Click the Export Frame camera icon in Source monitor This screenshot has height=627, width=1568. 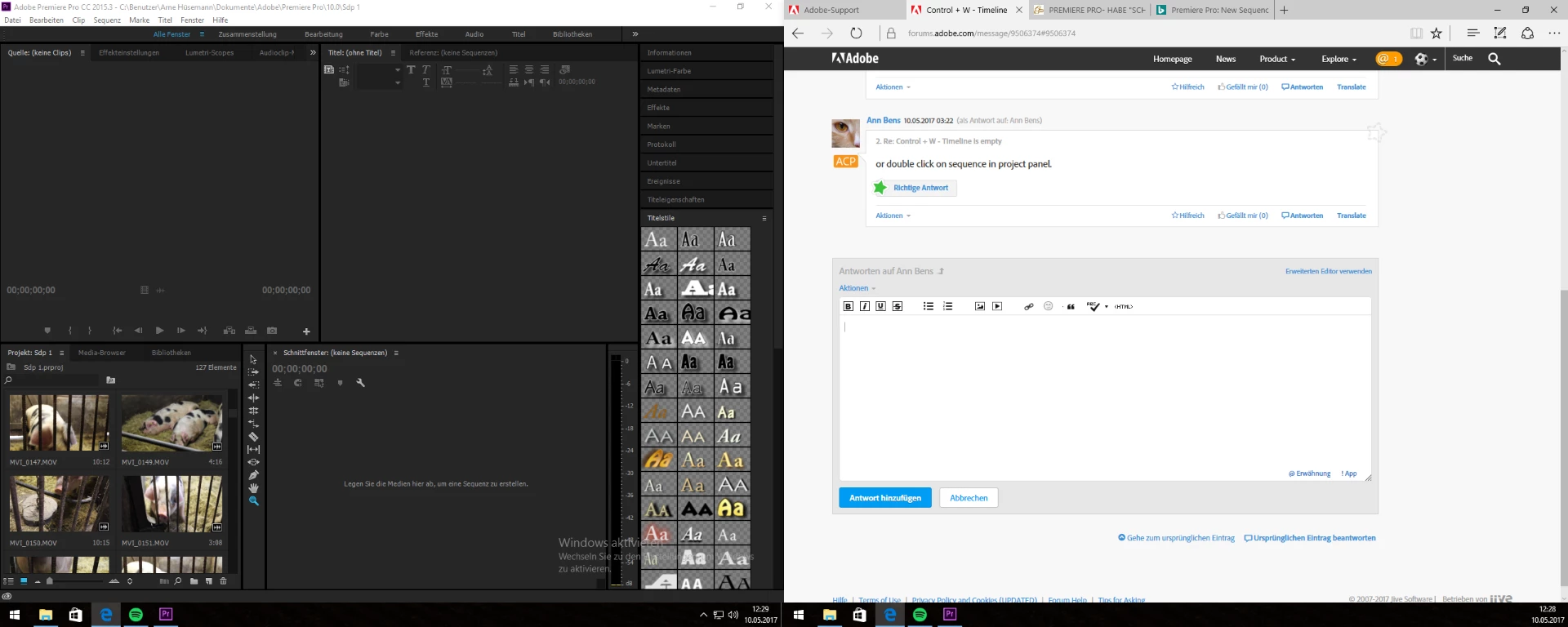pyautogui.click(x=272, y=331)
